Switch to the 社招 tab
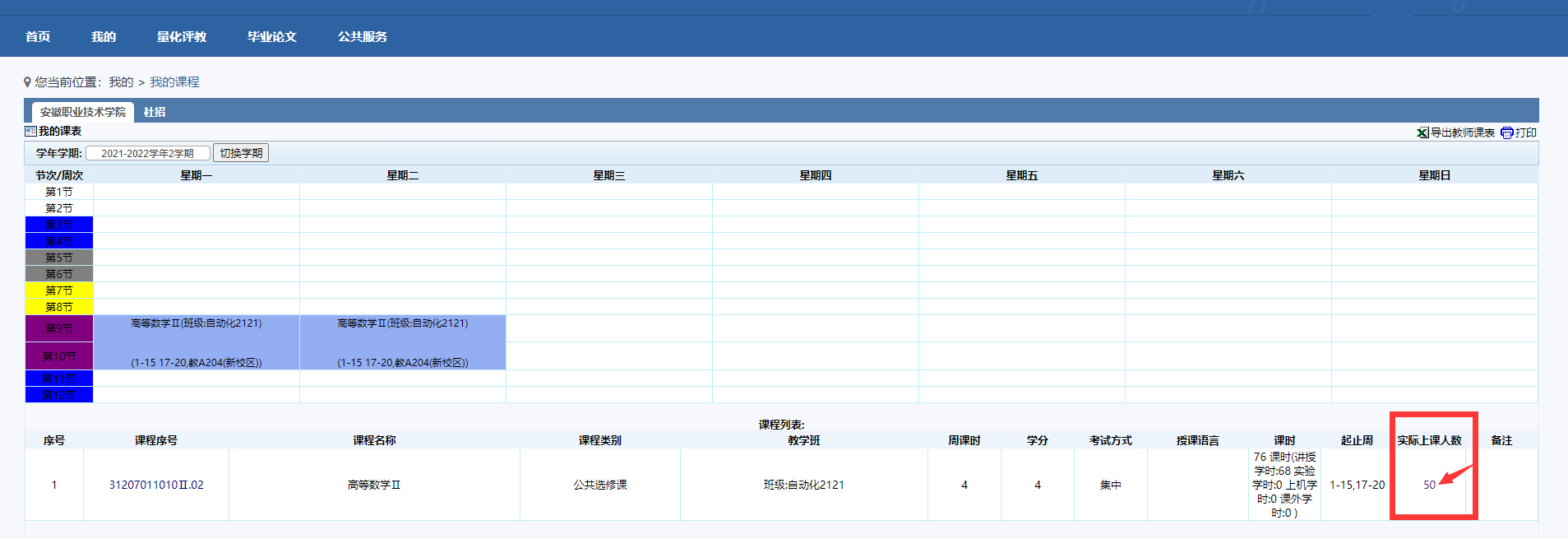The width and height of the screenshot is (1568, 539). [x=155, y=112]
